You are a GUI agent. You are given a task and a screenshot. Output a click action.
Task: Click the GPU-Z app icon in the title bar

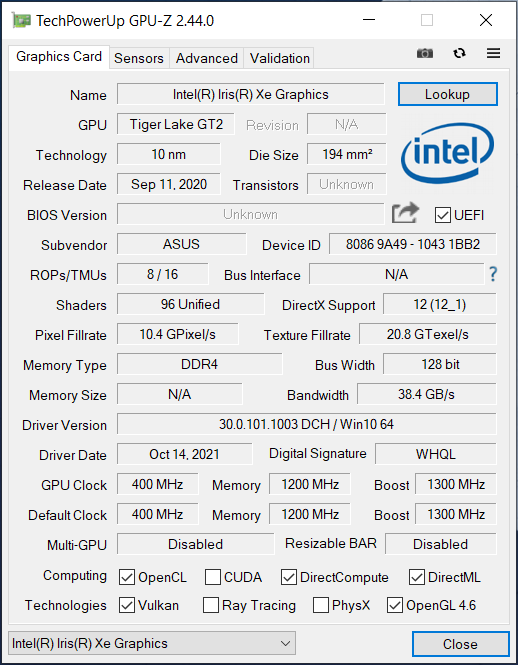[x=20, y=20]
